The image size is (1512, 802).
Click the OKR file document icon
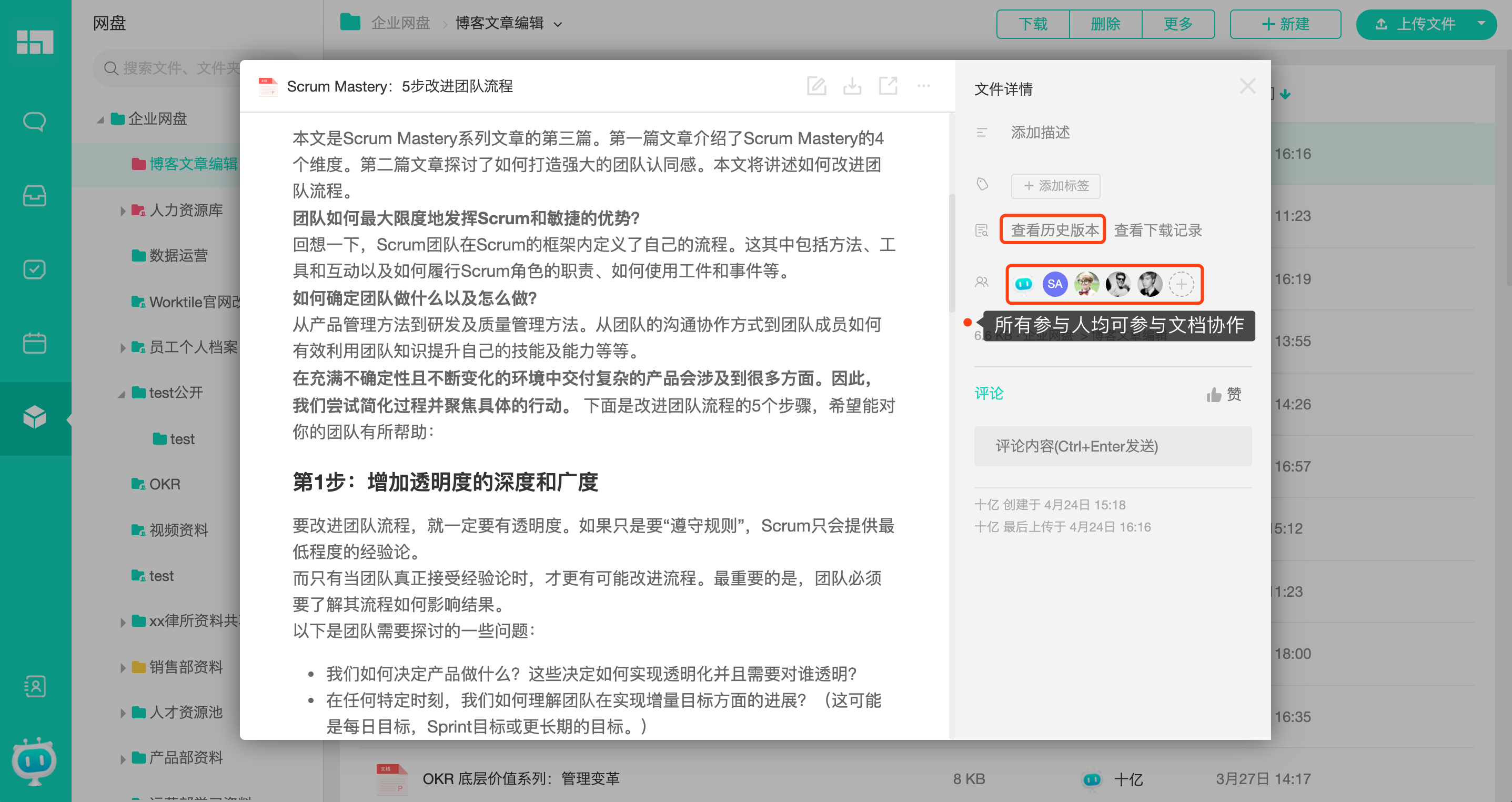(391, 779)
